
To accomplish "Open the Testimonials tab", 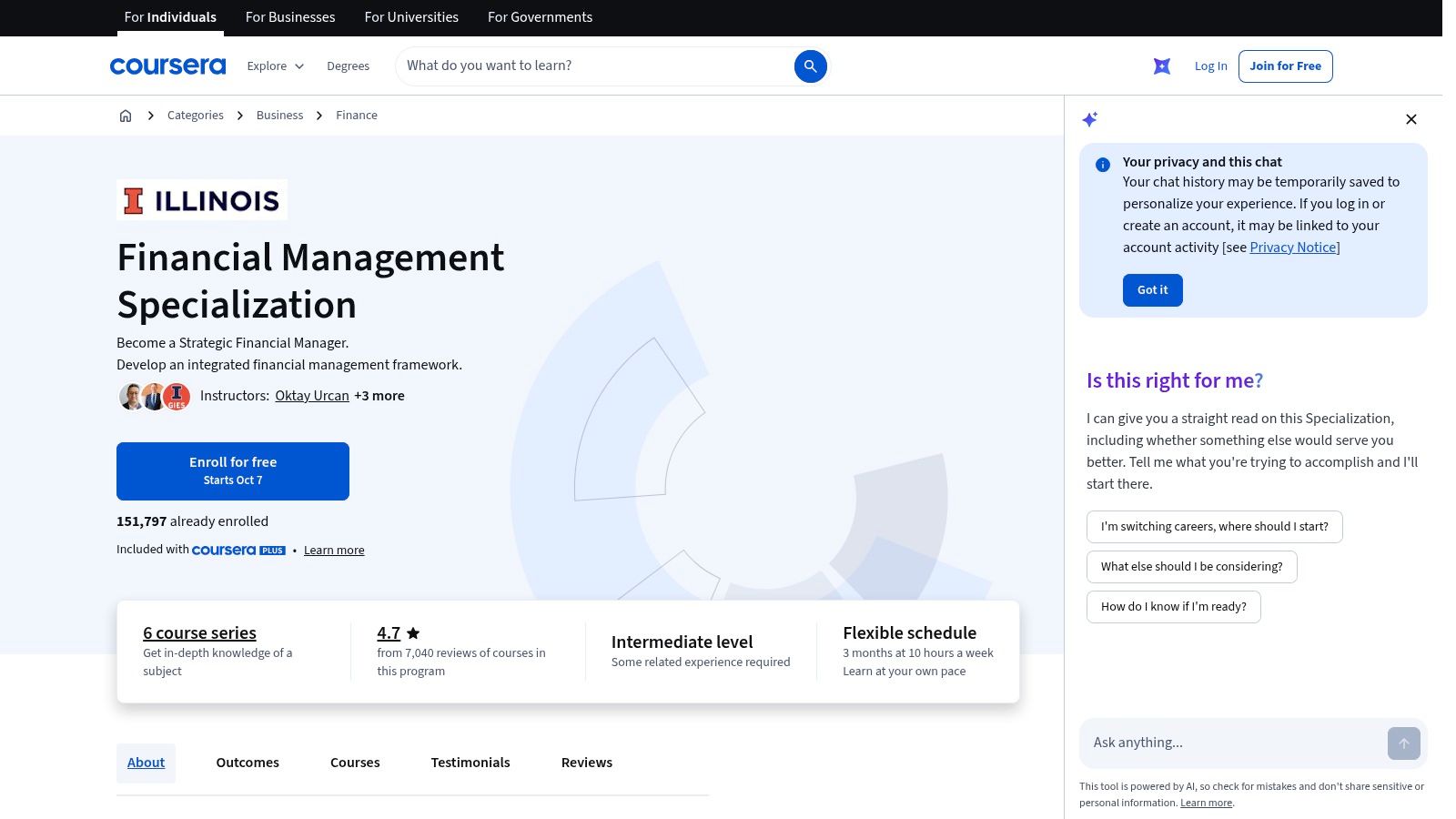I will click(x=470, y=763).
